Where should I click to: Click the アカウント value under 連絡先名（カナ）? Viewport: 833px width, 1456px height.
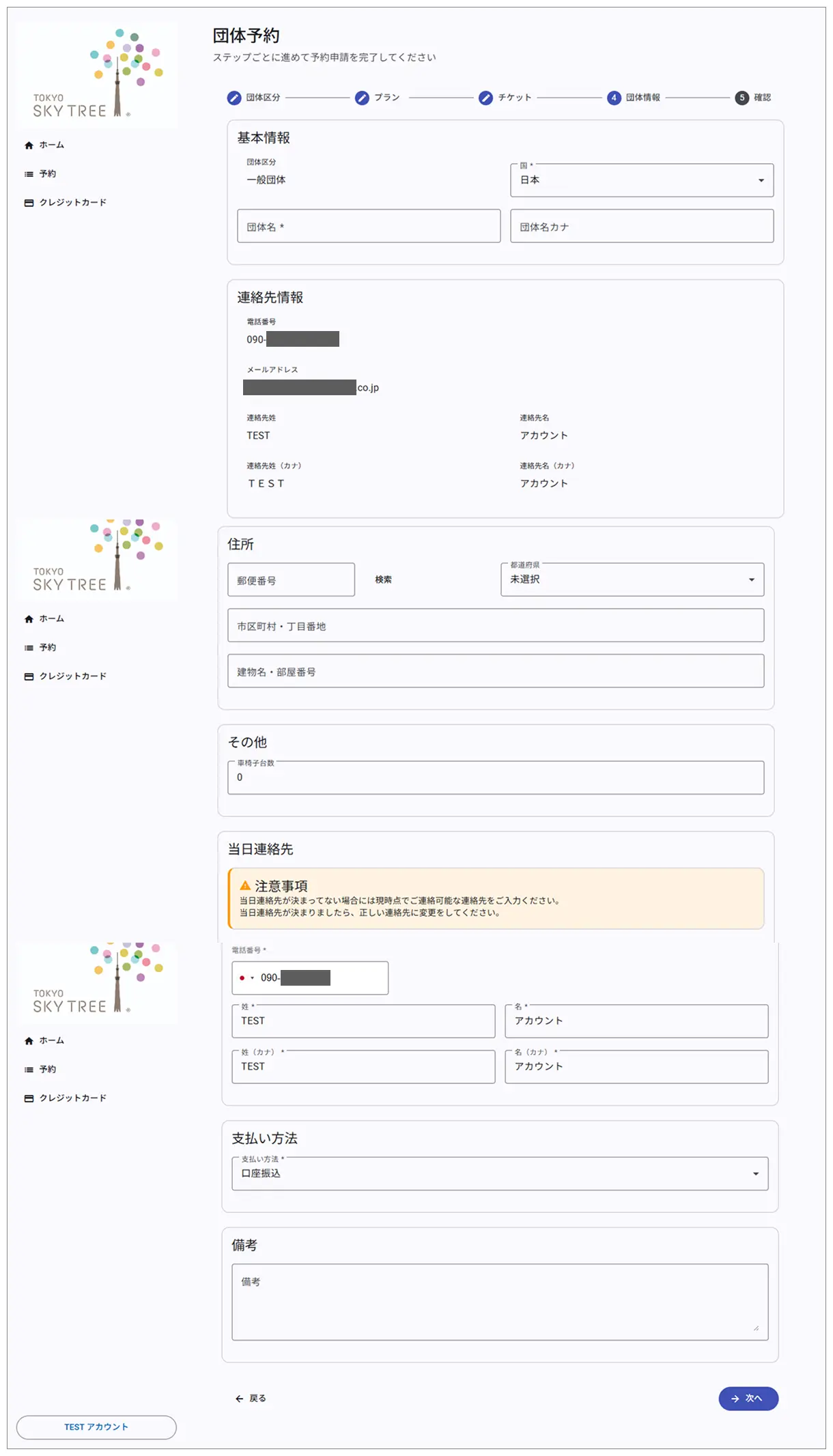(544, 483)
